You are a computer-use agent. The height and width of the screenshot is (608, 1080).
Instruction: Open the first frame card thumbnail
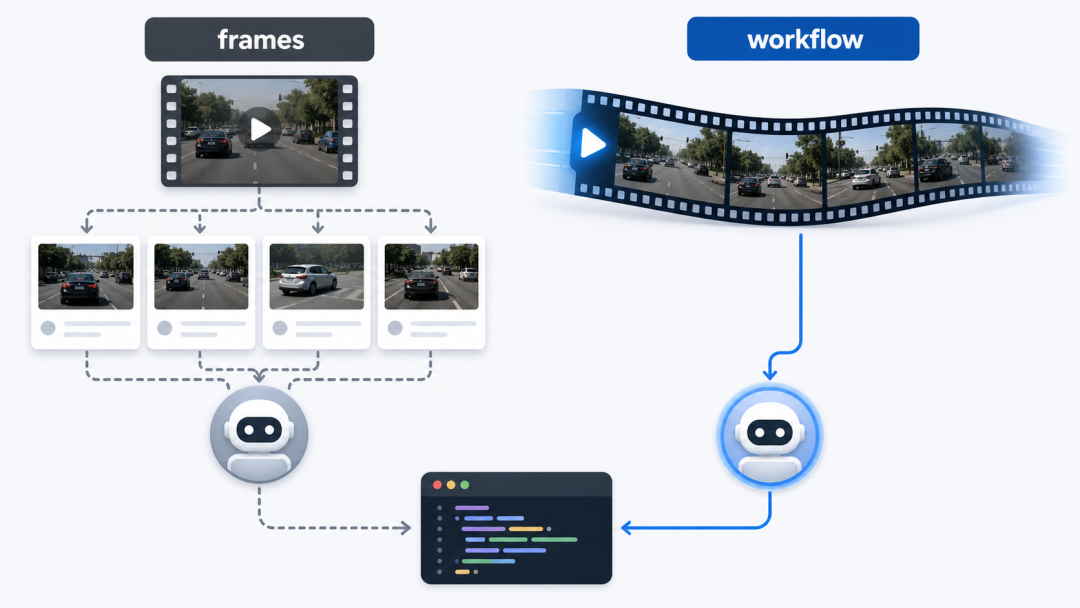click(x=86, y=276)
